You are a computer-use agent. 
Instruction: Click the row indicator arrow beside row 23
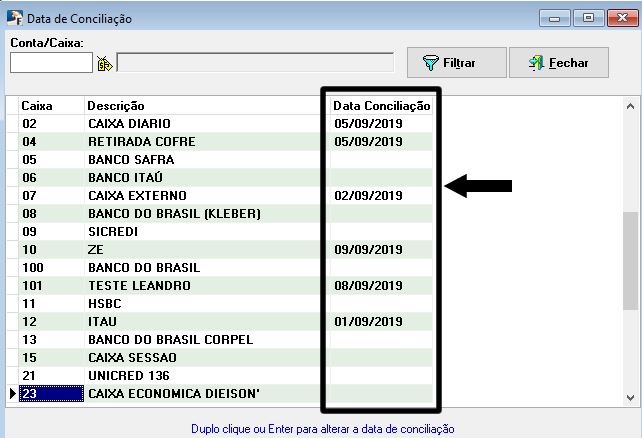click(x=12, y=393)
